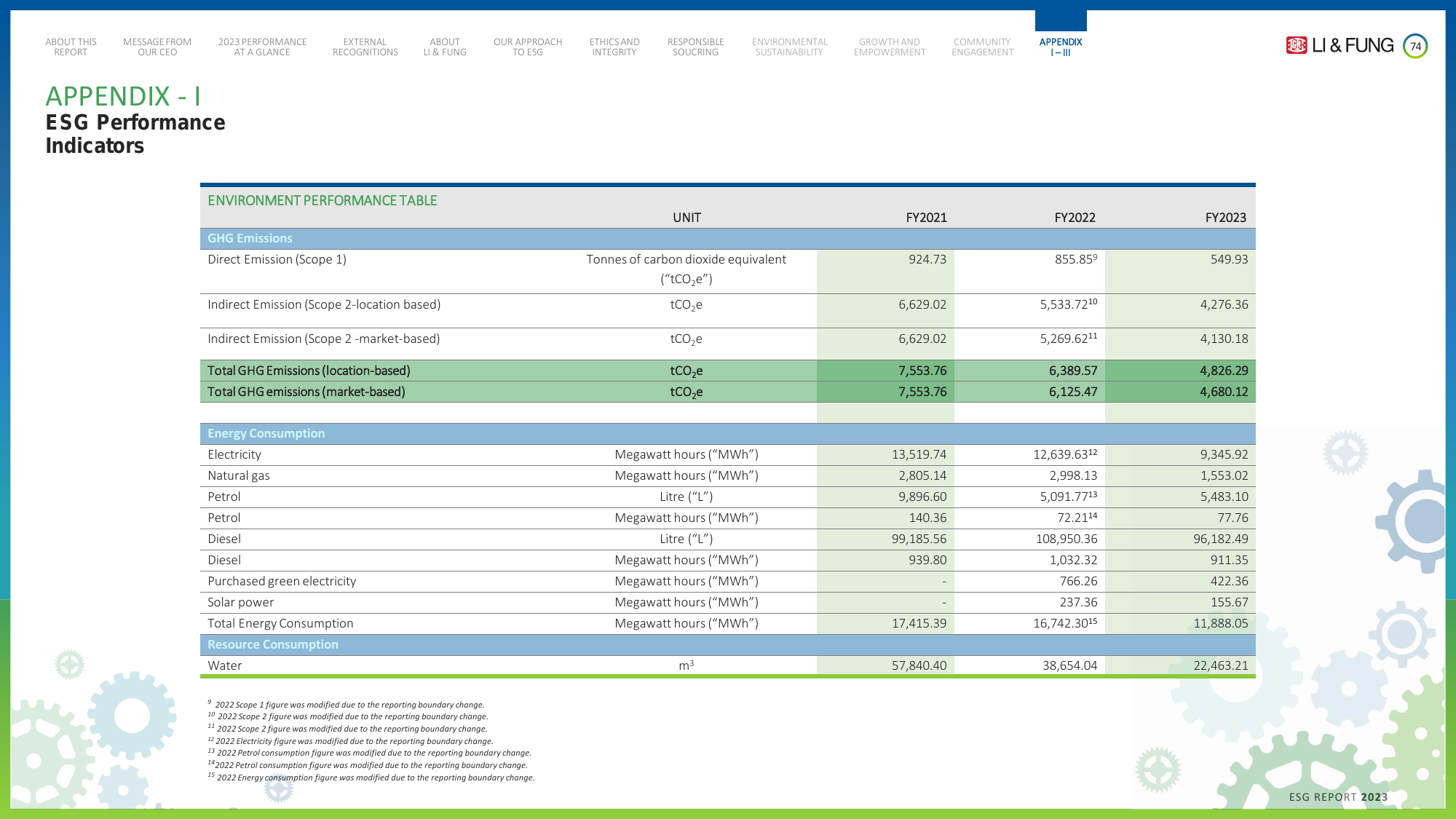Viewport: 1456px width, 819px height.
Task: Select the Appendix I–III tab
Action: click(x=1061, y=47)
